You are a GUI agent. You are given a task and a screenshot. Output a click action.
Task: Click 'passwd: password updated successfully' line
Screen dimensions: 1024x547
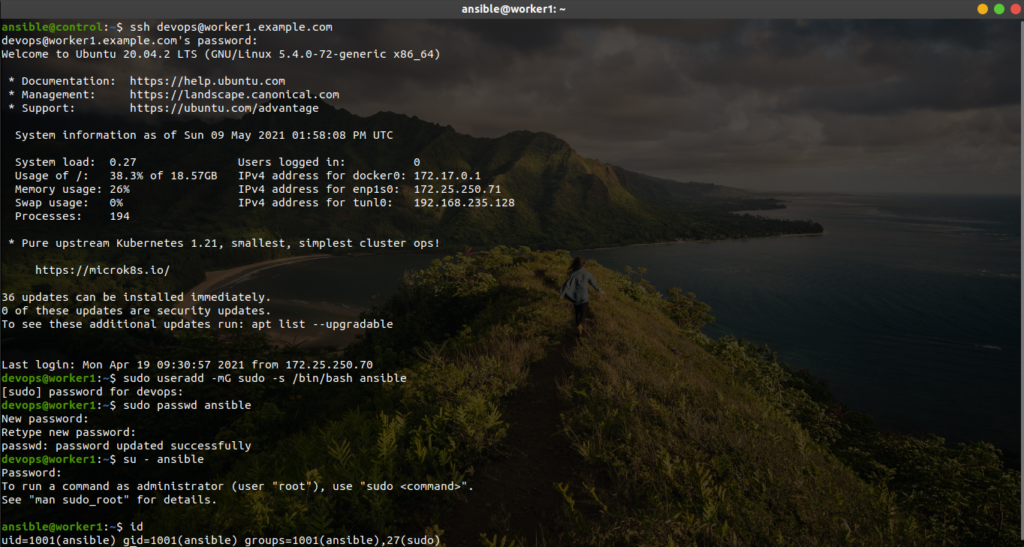(x=126, y=446)
